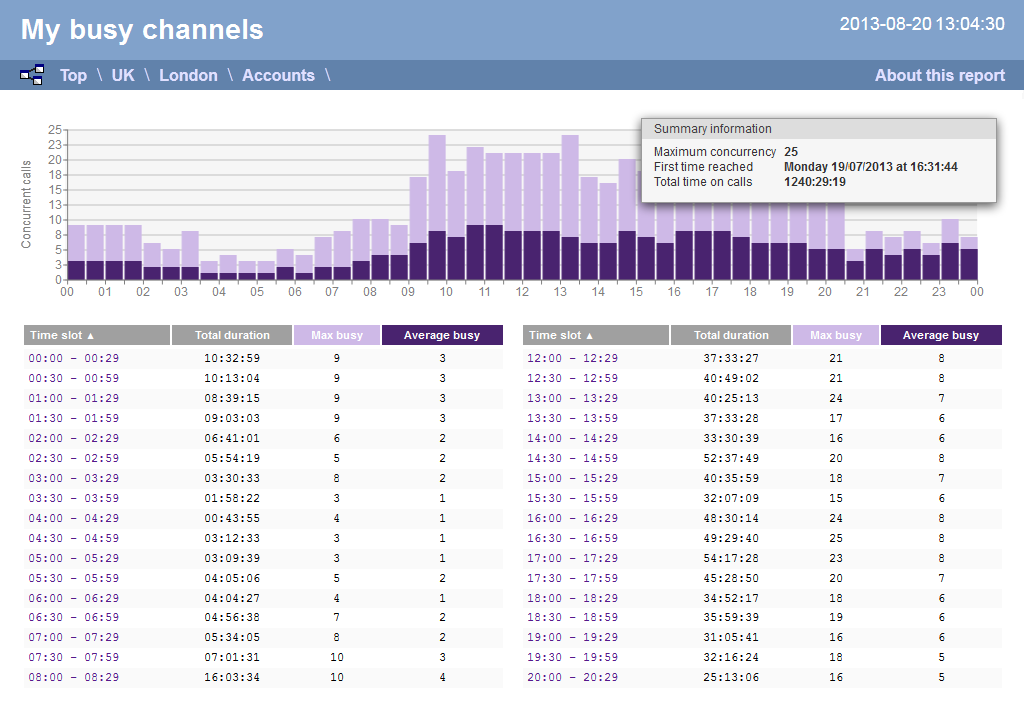Open the UK breadcrumb link
The image size is (1024, 702).
pyautogui.click(x=122, y=75)
